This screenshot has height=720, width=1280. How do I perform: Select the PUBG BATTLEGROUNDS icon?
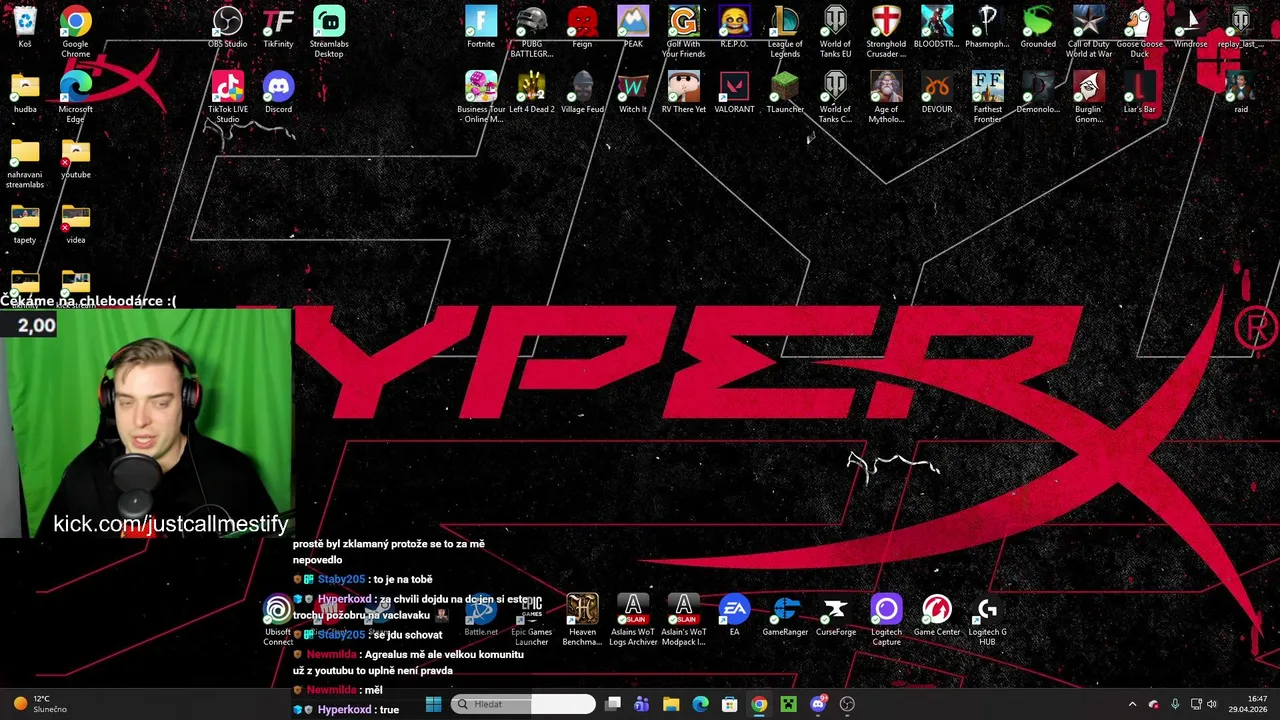click(532, 32)
